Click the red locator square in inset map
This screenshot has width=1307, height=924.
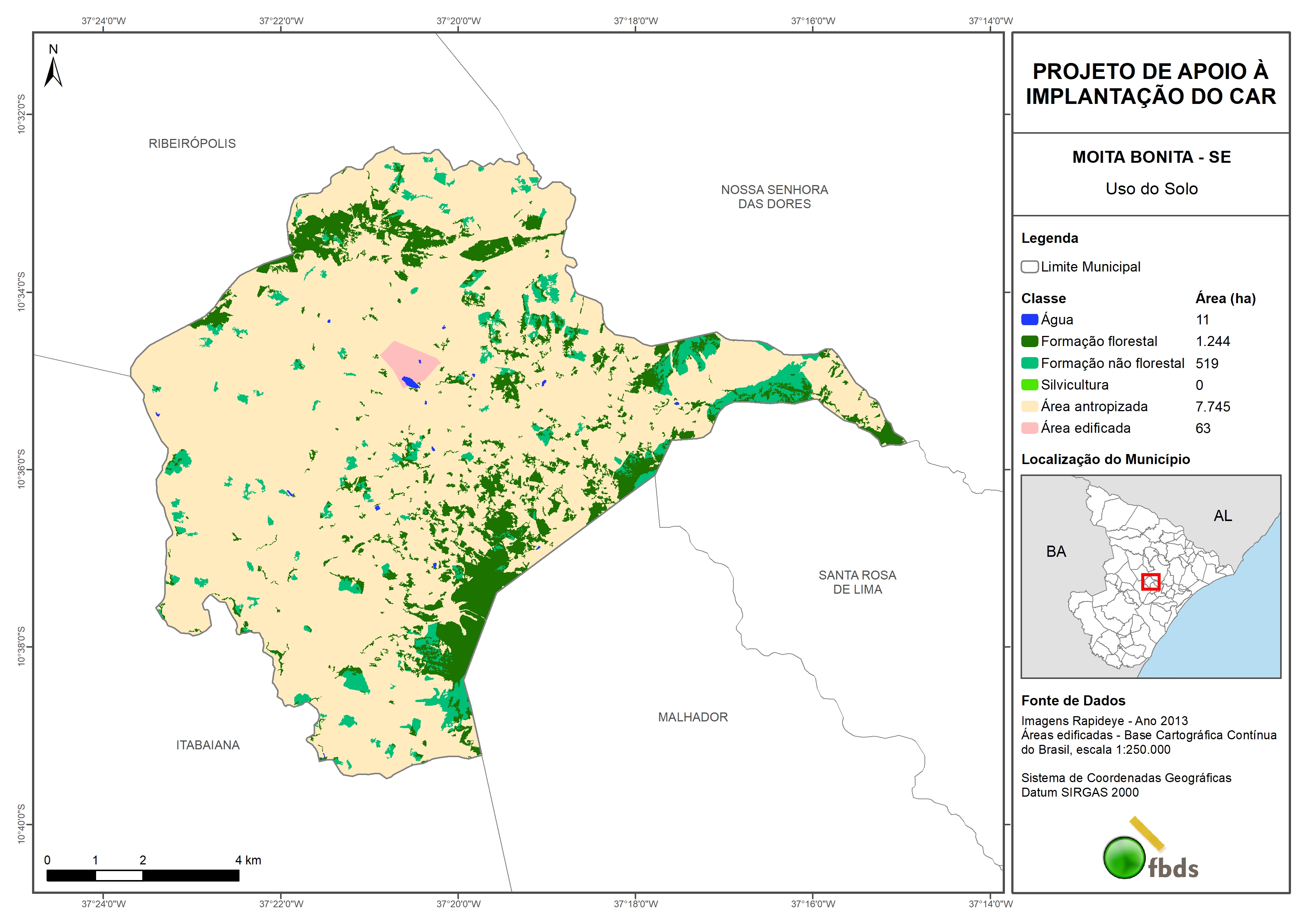(1151, 582)
